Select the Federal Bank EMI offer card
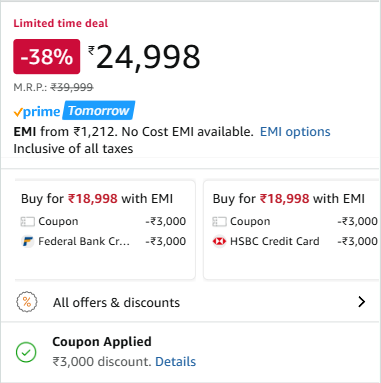Image resolution: width=381 pixels, height=383 pixels. pyautogui.click(x=105, y=230)
